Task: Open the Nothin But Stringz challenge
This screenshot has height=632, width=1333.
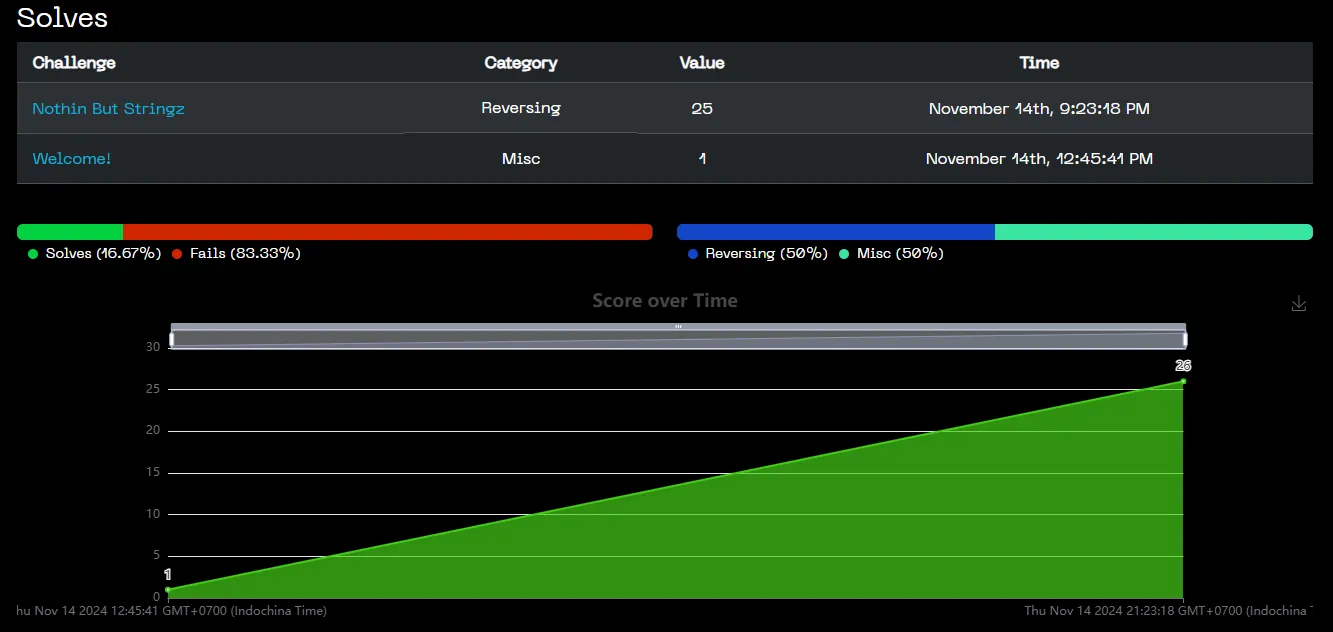Action: 108,108
